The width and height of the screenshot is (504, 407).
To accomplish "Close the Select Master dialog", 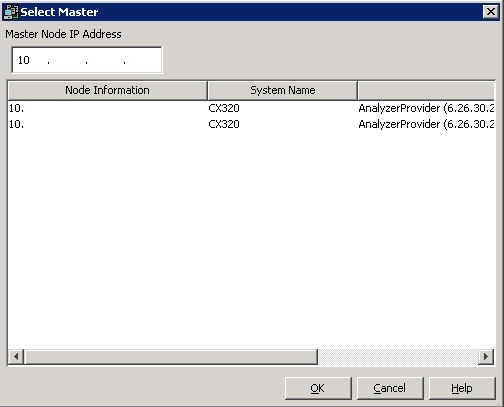I will click(491, 12).
